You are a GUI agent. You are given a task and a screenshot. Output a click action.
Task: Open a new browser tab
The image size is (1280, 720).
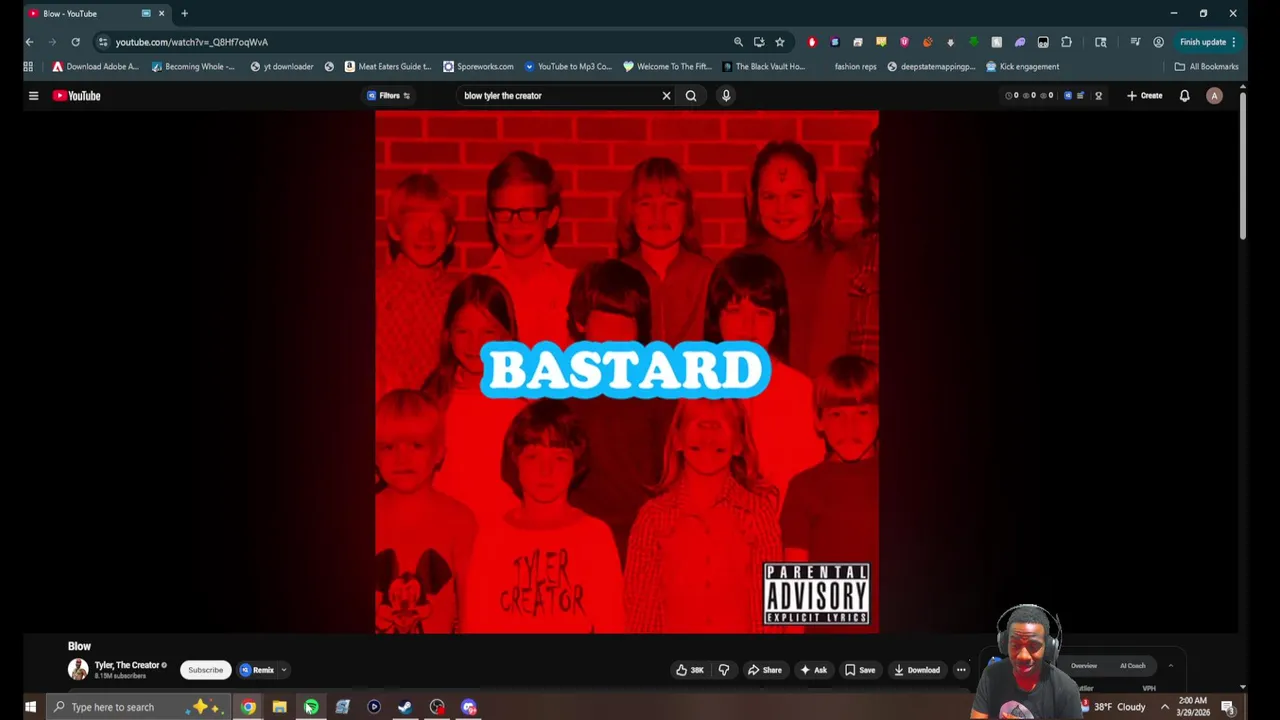(x=184, y=13)
